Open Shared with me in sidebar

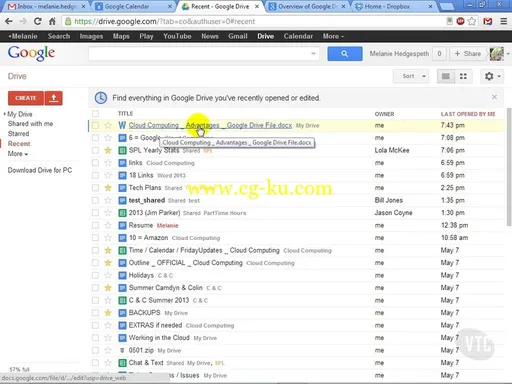[30, 124]
